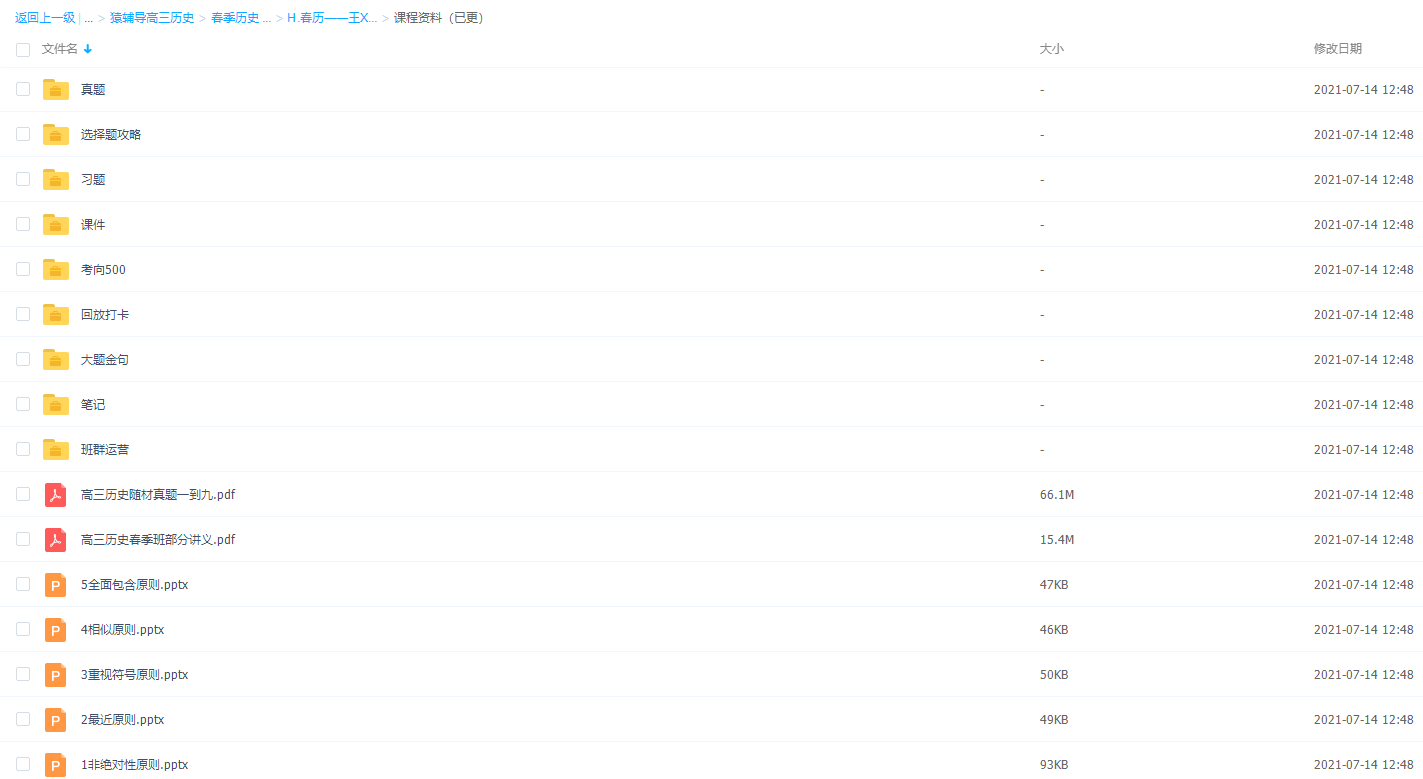This screenshot has height=779, width=1423.
Task: Click PDF icon for 高三历史随材真题一到九.pdf
Action: [56, 494]
